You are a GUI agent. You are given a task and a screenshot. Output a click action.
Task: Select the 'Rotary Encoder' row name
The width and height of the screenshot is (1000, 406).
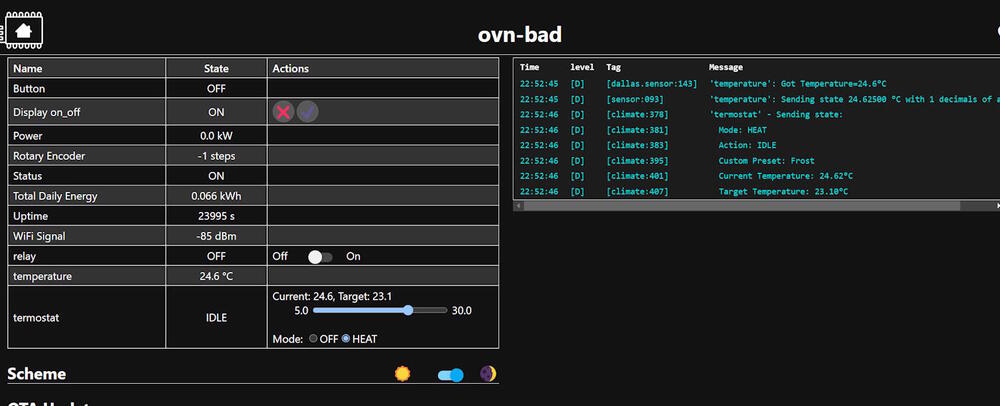[x=49, y=156]
